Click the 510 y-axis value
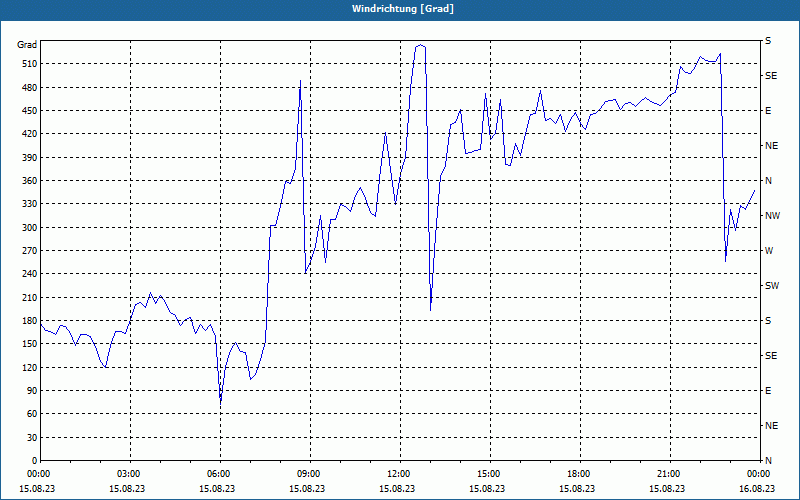800x500 pixels. 29,64
